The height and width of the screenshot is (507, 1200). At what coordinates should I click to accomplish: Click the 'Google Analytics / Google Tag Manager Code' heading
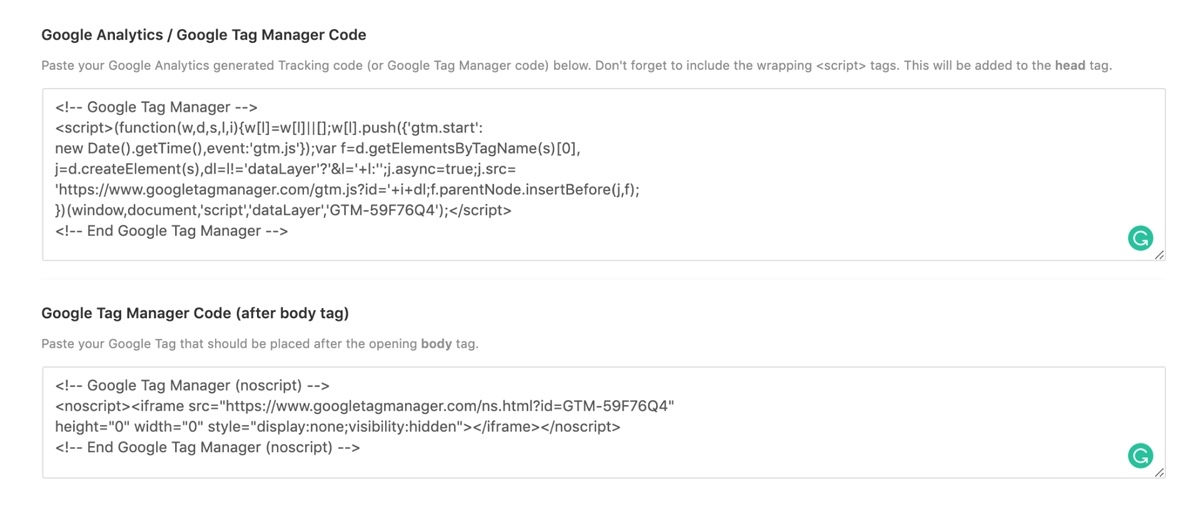[204, 35]
